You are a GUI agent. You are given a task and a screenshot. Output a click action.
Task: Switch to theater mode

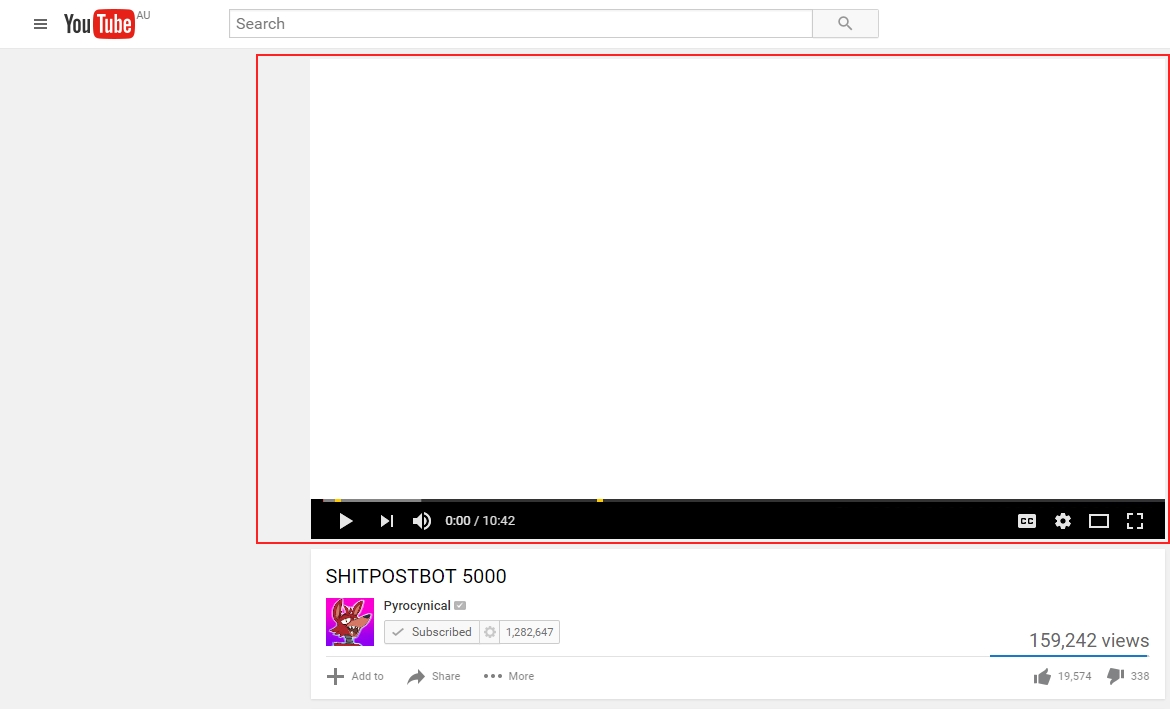click(x=1098, y=521)
